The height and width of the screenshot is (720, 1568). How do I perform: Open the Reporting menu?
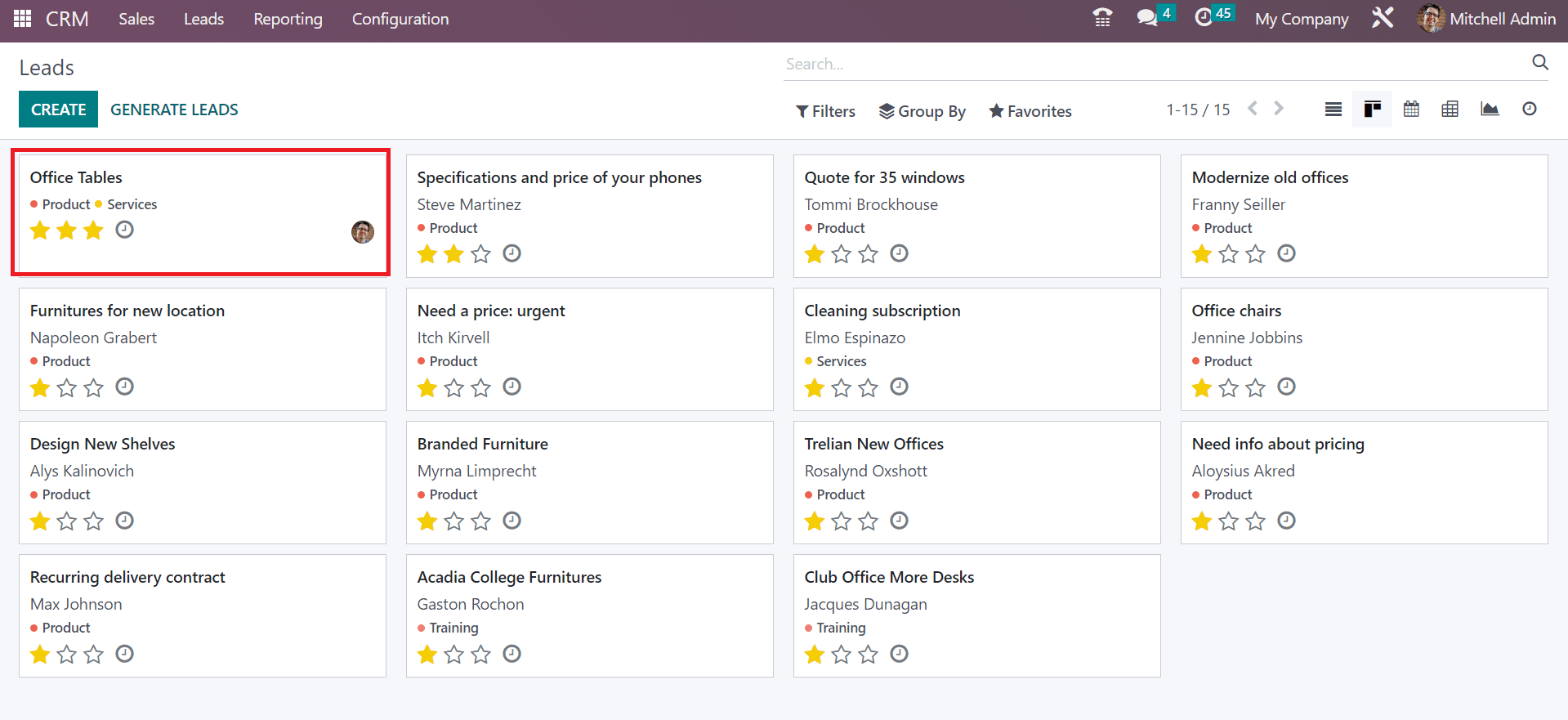click(288, 19)
